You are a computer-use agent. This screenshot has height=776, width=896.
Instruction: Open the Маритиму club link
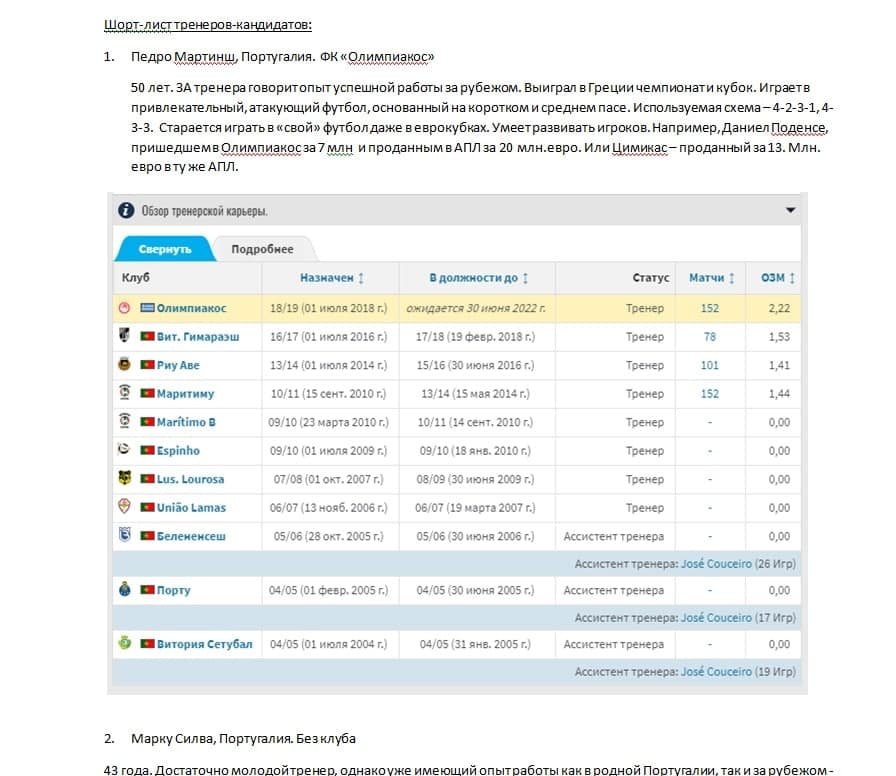(185, 394)
